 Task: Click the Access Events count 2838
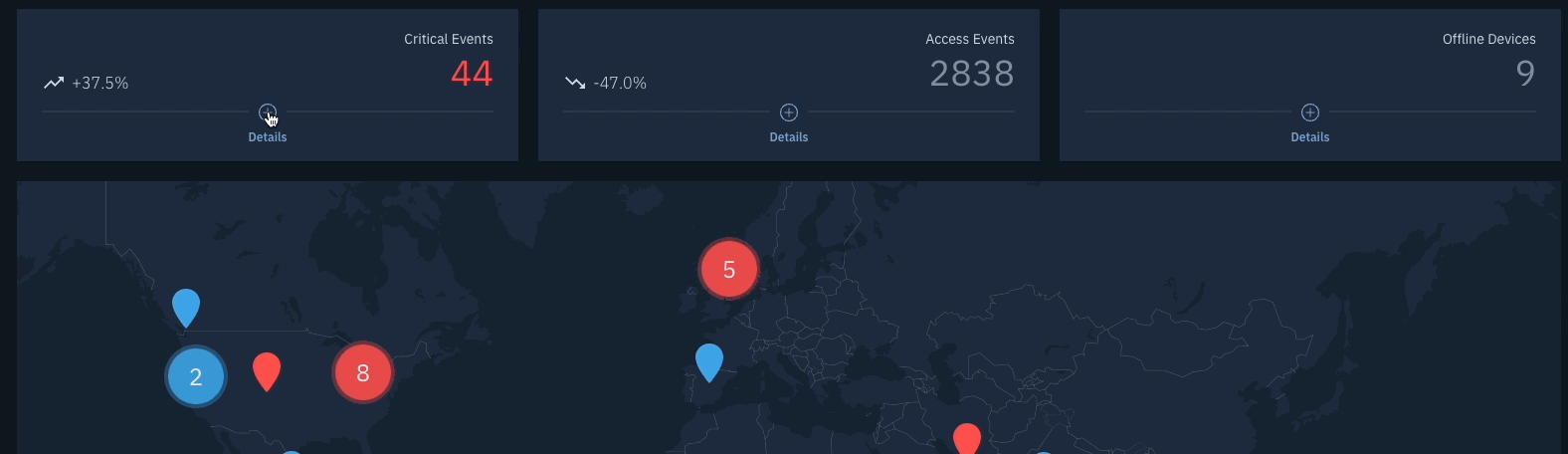pyautogui.click(x=972, y=74)
